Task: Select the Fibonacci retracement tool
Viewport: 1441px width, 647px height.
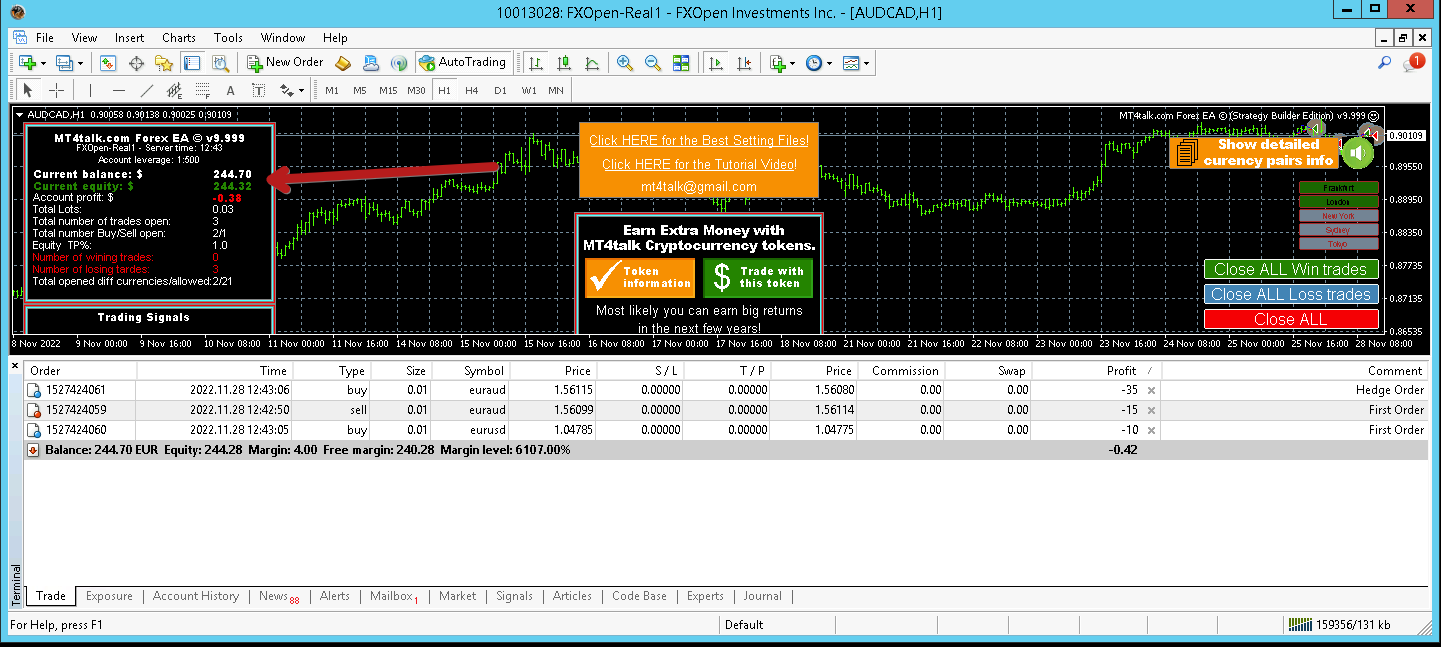Action: coord(202,90)
